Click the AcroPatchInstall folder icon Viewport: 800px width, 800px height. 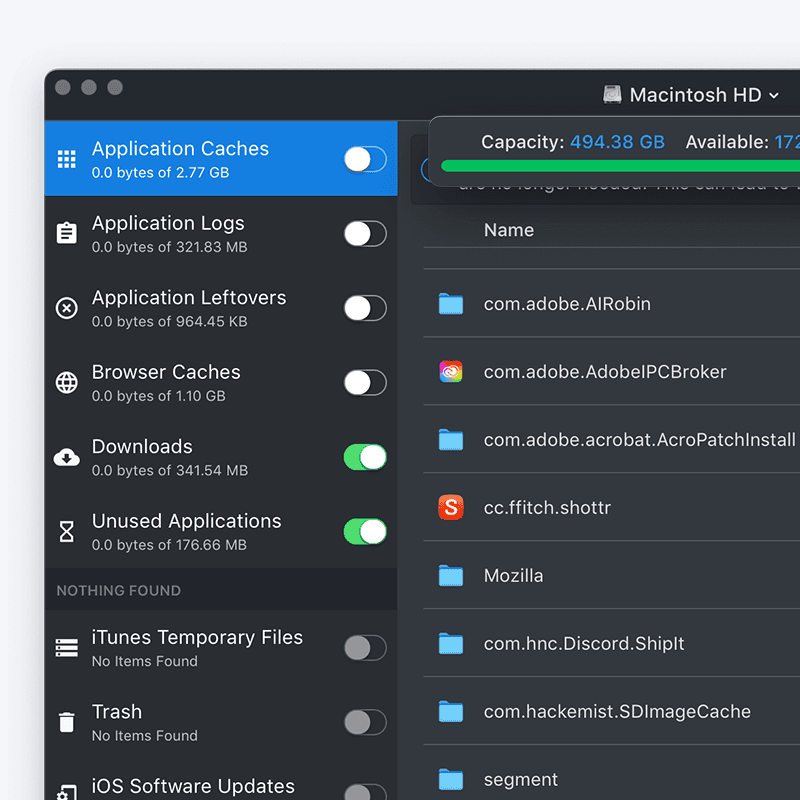click(x=451, y=439)
